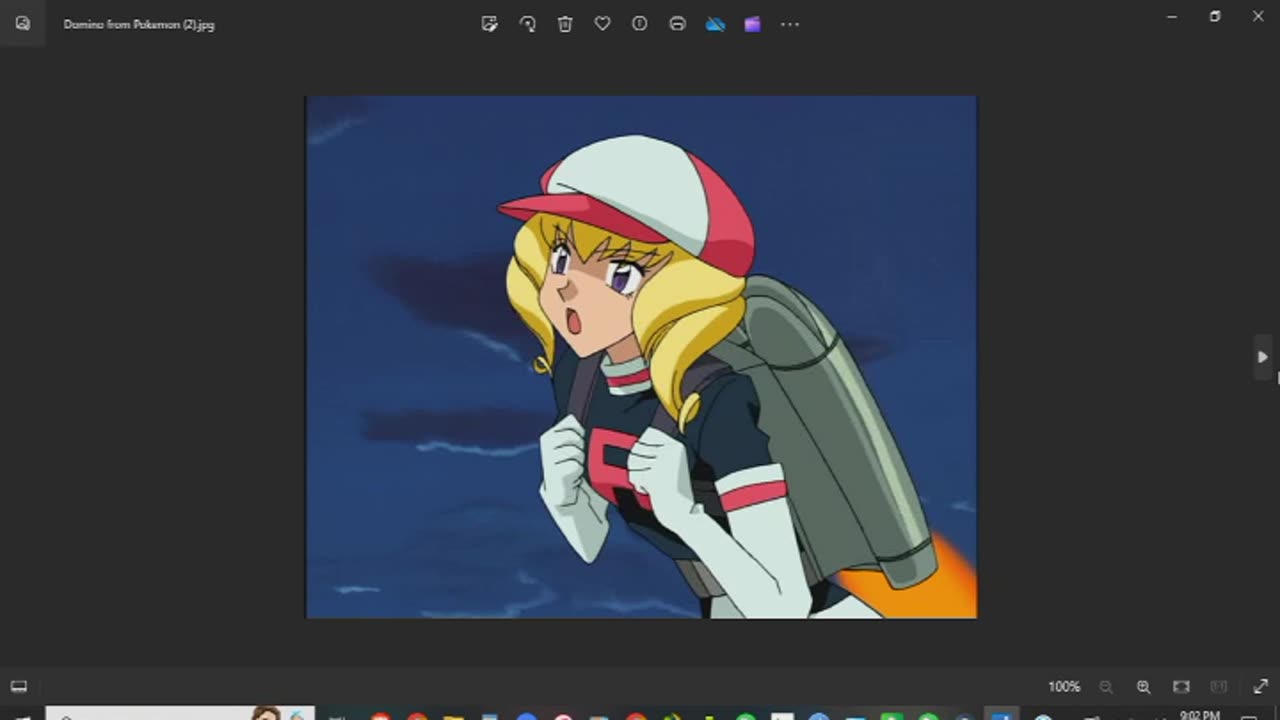
Task: Toggle the filmstrip view icon
Action: coord(18,687)
